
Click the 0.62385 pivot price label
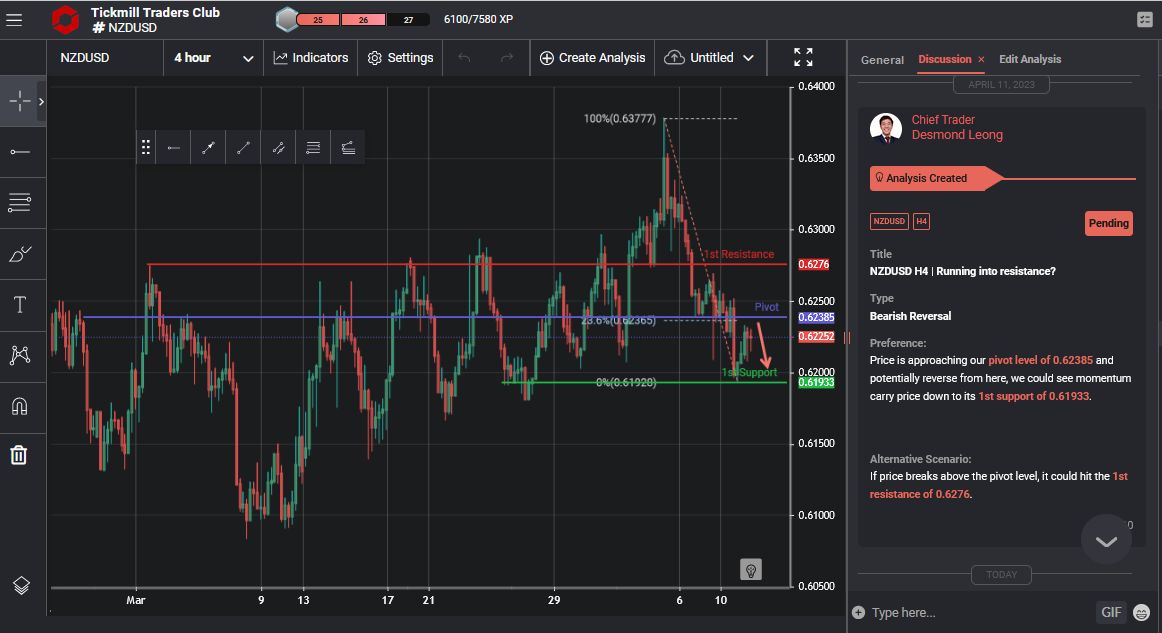pyautogui.click(x=816, y=317)
